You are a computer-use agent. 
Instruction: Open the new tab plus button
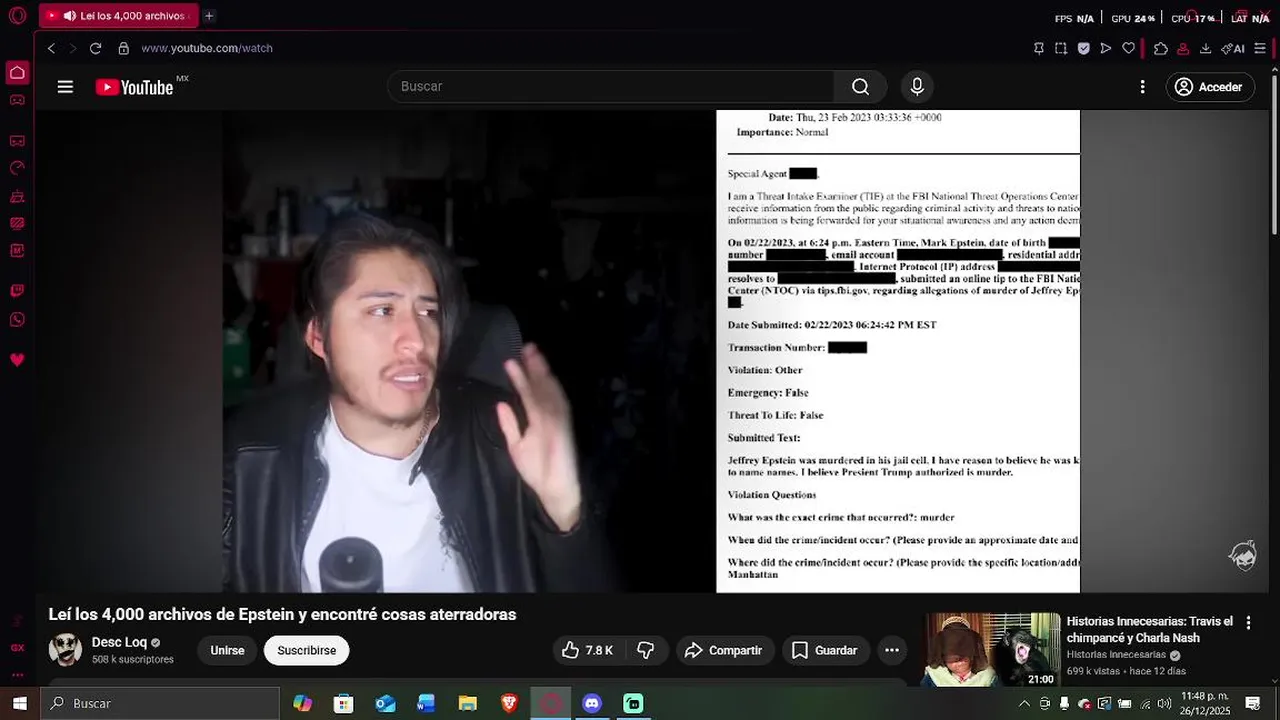pyautogui.click(x=209, y=16)
